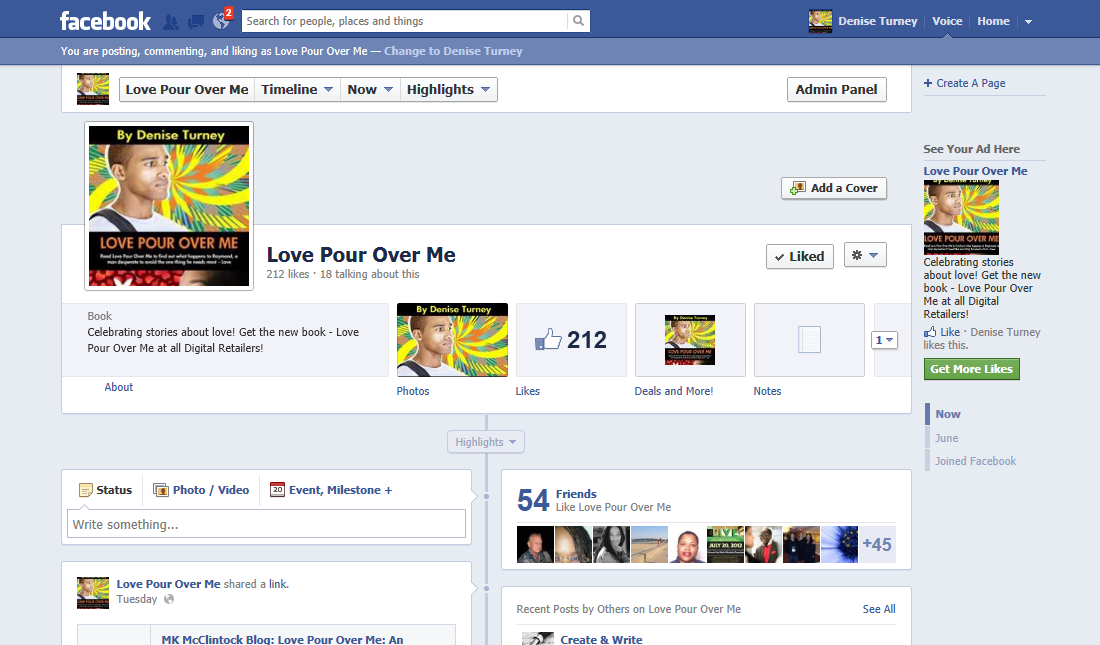Click the +45 more friends tile
Screen dimensions: 1100x645
click(x=877, y=545)
